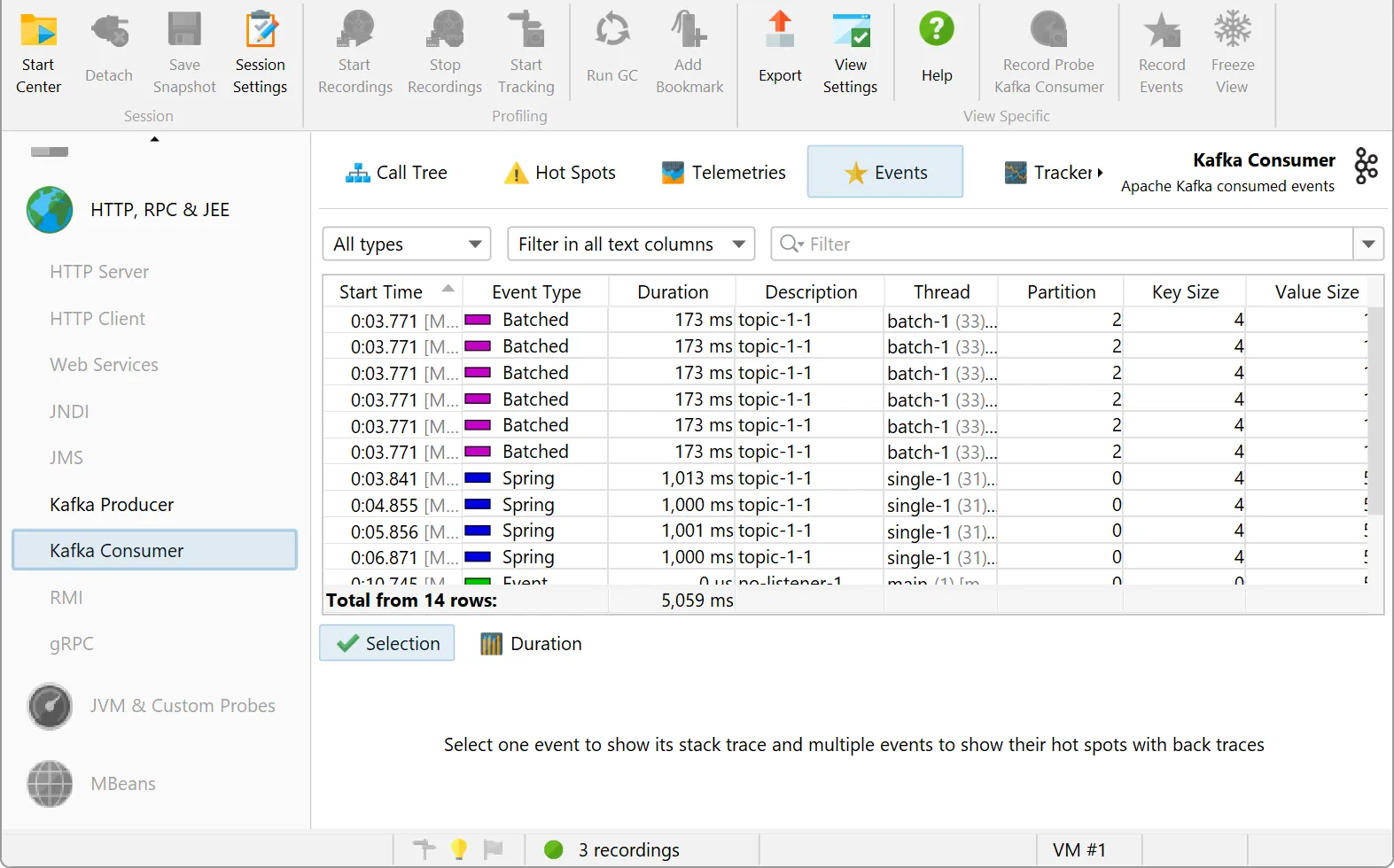Screen dimensions: 1394x868
Task: Toggle the Selection view button
Action: (x=387, y=643)
